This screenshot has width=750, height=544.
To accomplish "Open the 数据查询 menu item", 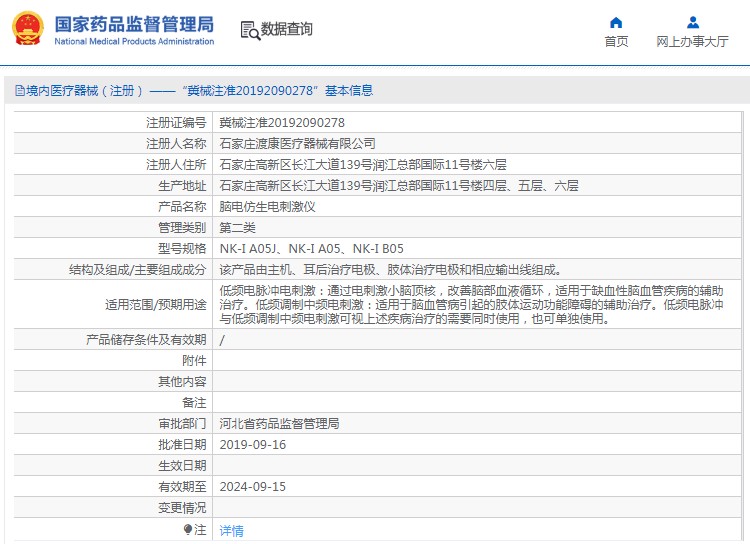I will click(x=286, y=30).
